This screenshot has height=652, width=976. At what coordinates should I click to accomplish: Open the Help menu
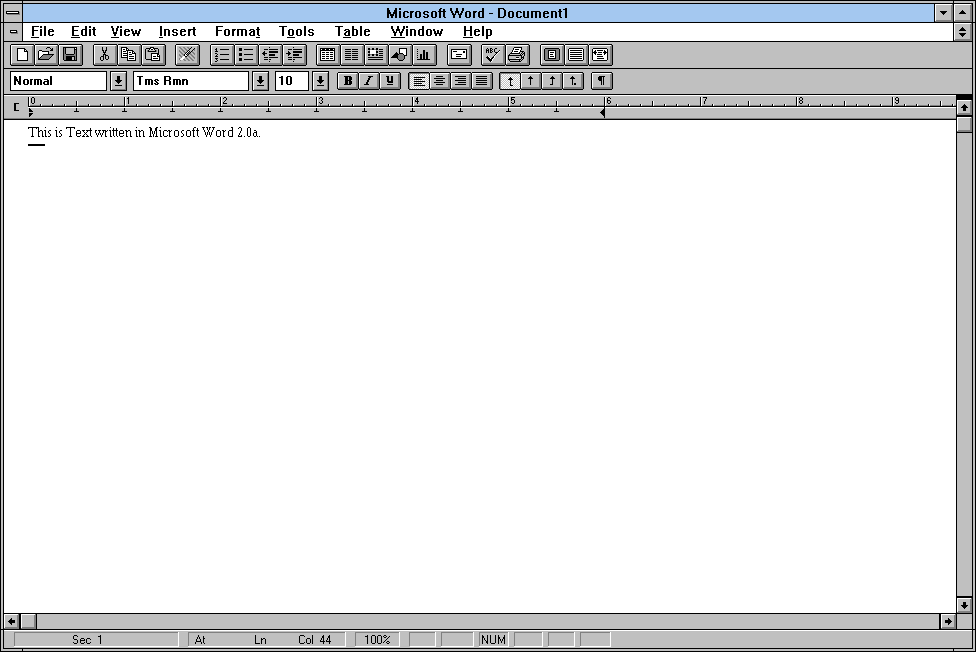(477, 31)
